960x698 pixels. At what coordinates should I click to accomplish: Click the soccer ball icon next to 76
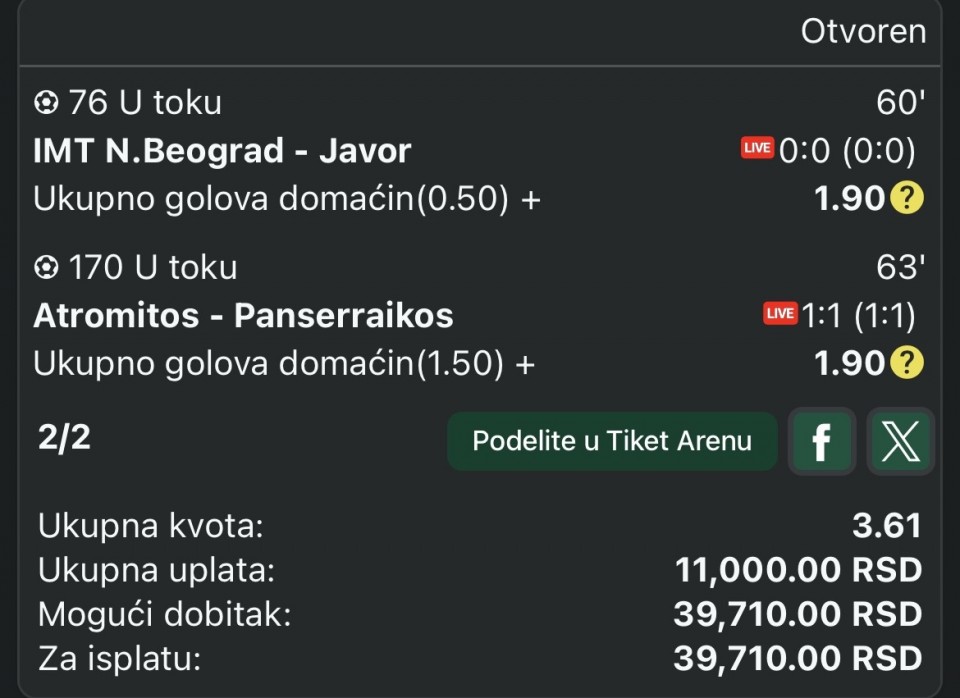coord(46,102)
